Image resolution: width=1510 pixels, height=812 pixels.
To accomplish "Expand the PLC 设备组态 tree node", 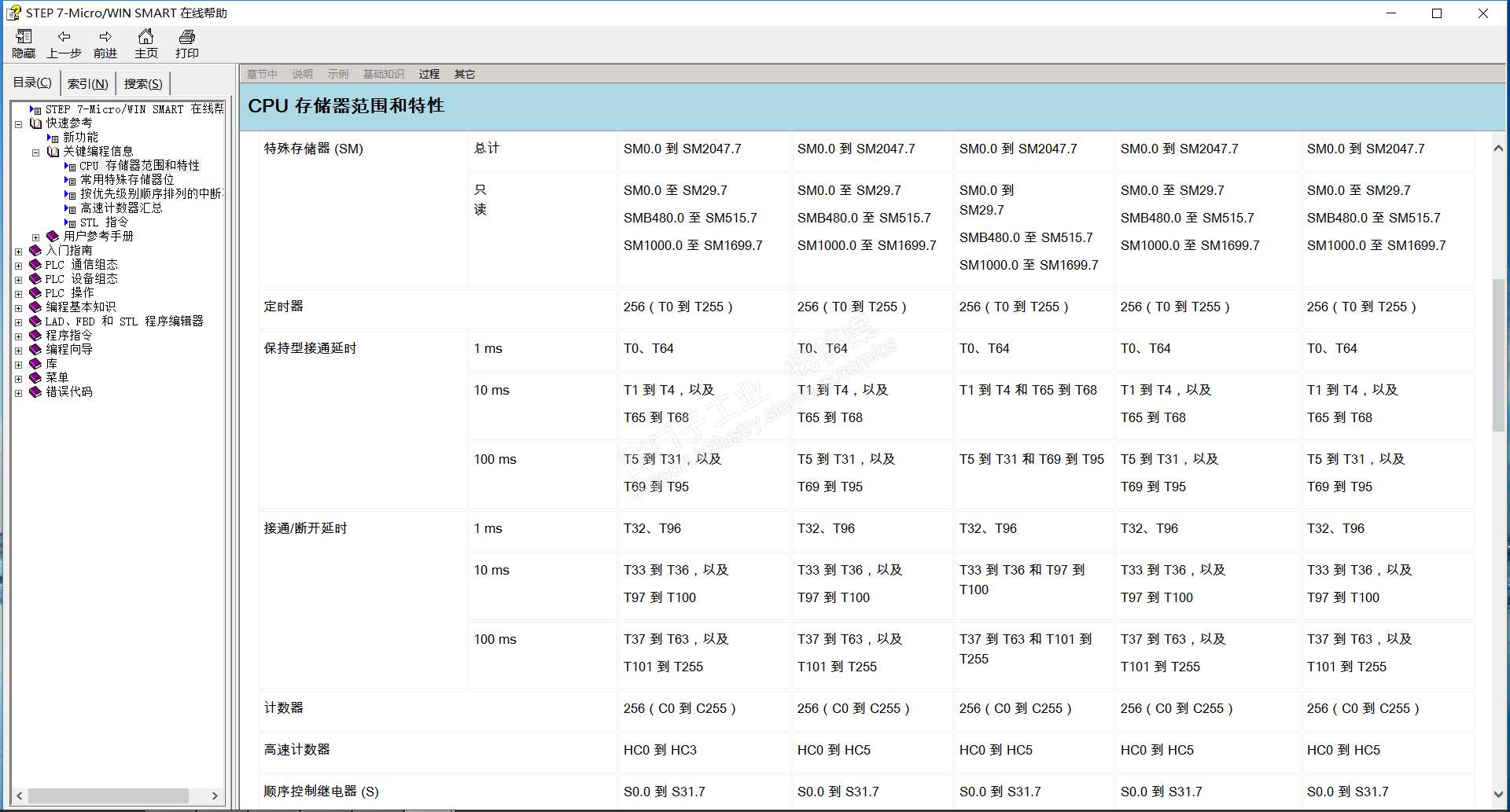I will pyautogui.click(x=18, y=280).
